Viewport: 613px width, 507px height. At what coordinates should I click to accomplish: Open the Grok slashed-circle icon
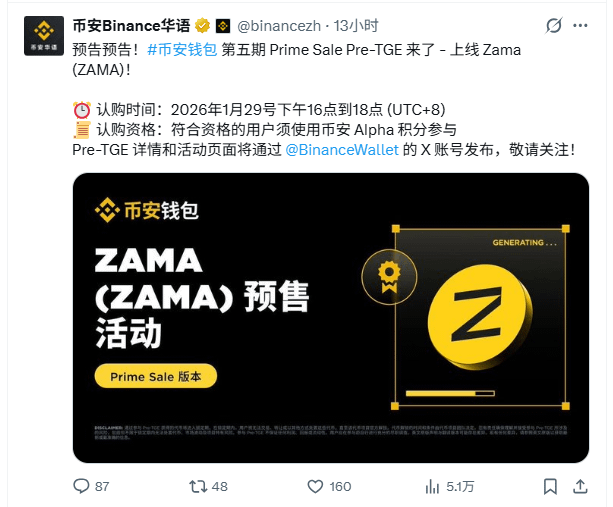(x=554, y=26)
